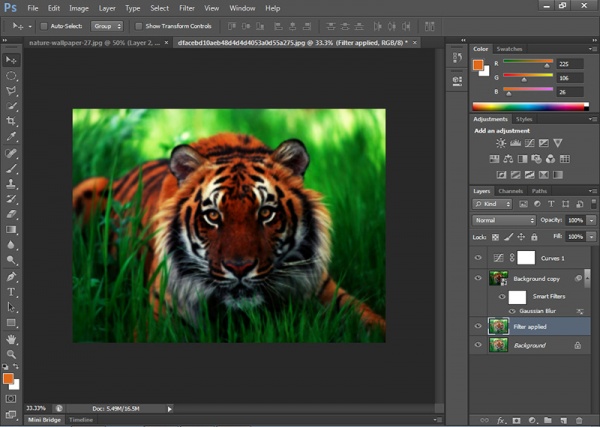Open the Filter menu
Viewport: 600px width, 427px height.
pyautogui.click(x=187, y=8)
